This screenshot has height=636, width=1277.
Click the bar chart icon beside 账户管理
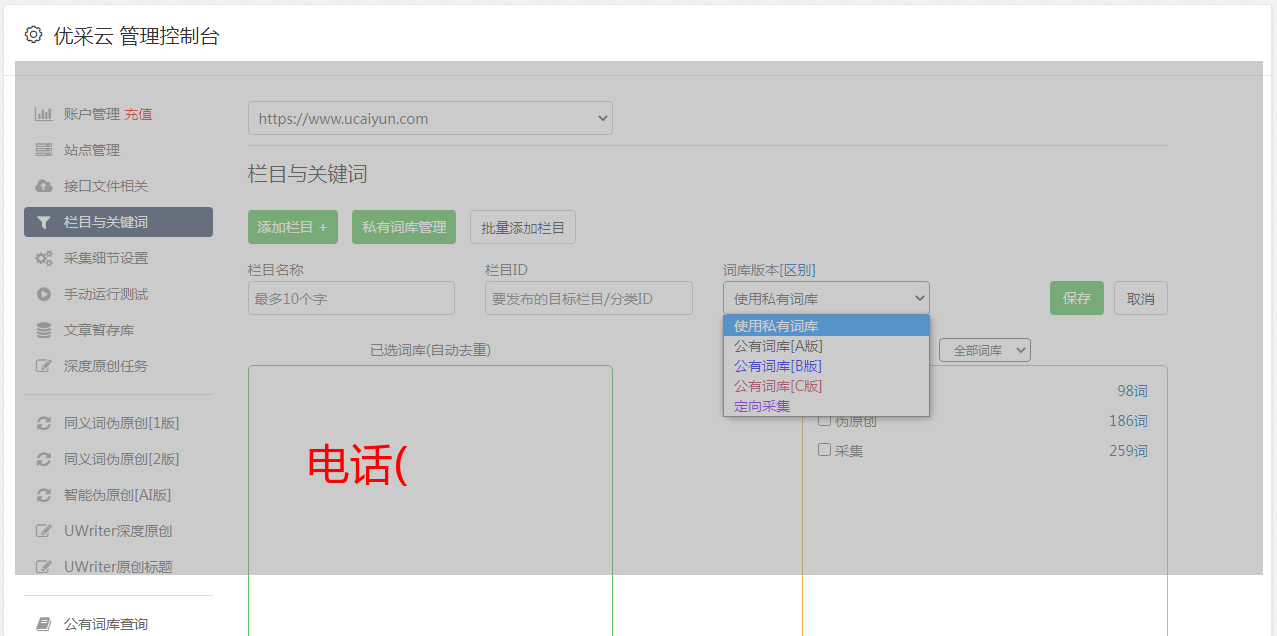[43, 114]
